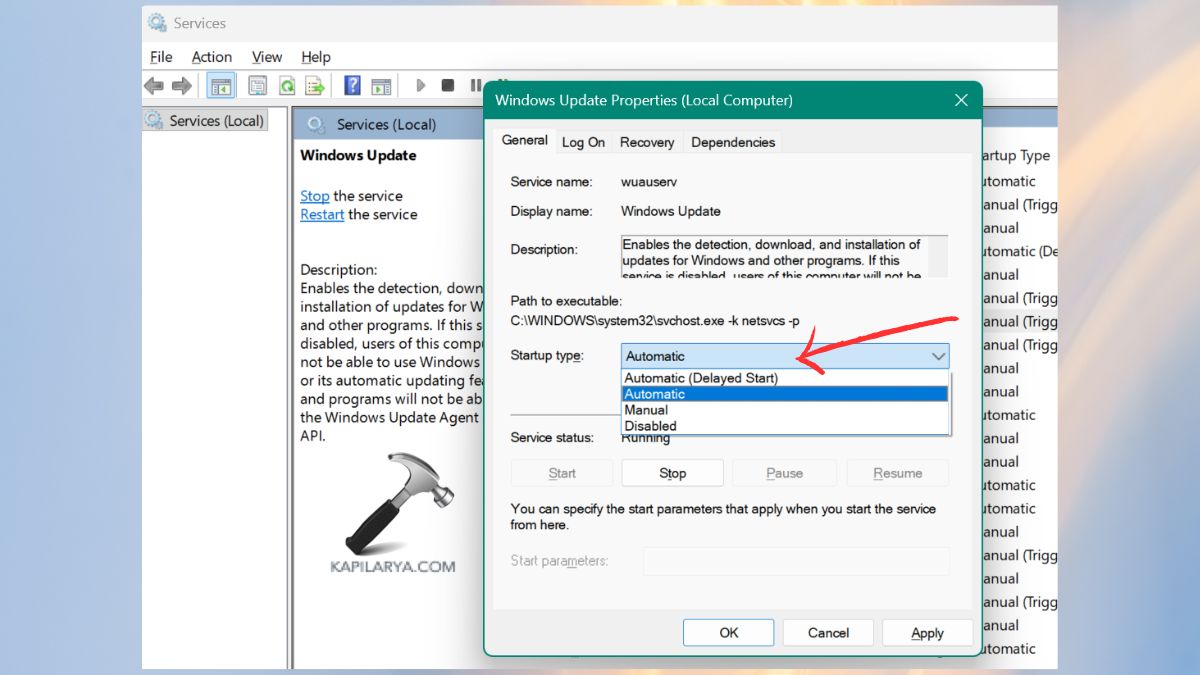Viewport: 1200px width, 675px height.
Task: Click the Stop the service link
Action: [314, 196]
